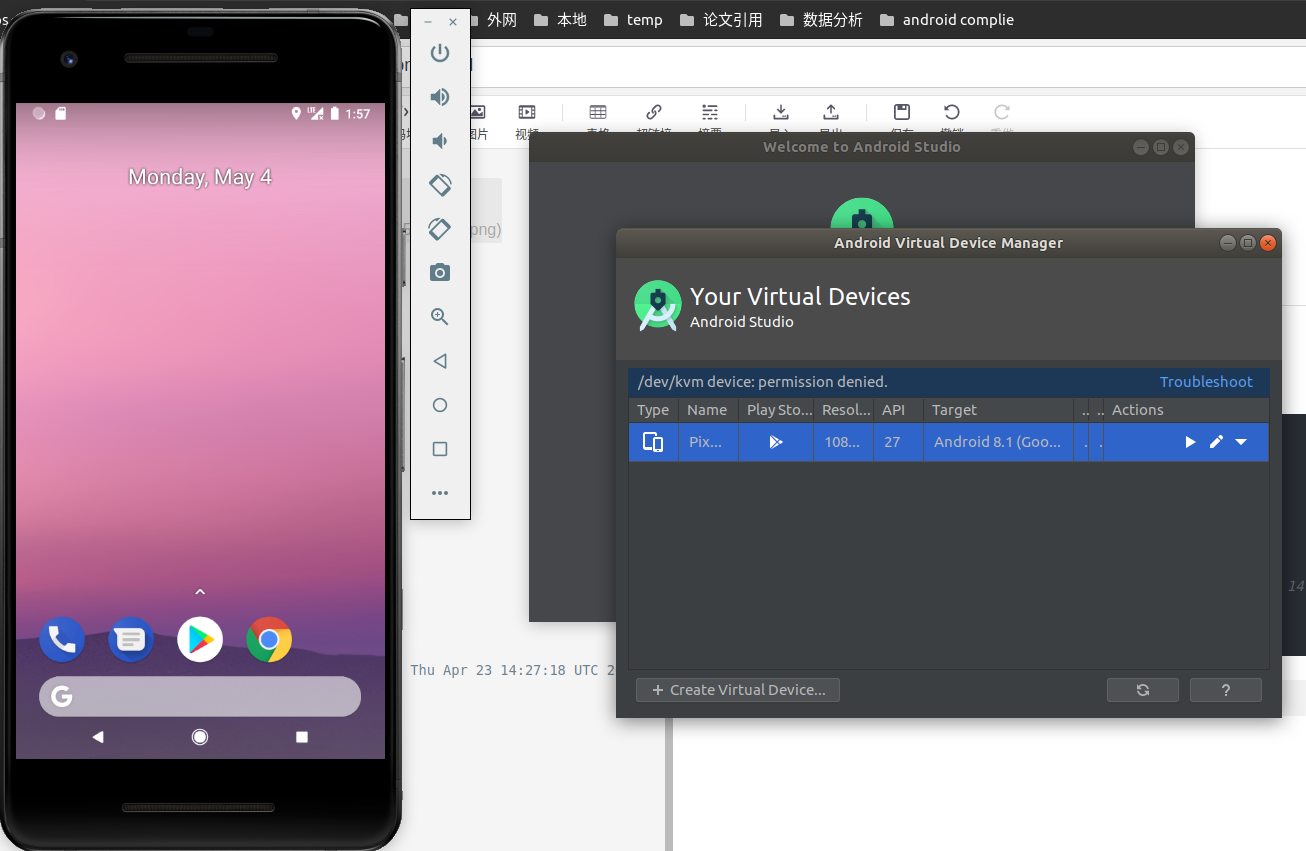This screenshot has width=1306, height=851.
Task: Sort by Name column header
Action: (x=707, y=410)
